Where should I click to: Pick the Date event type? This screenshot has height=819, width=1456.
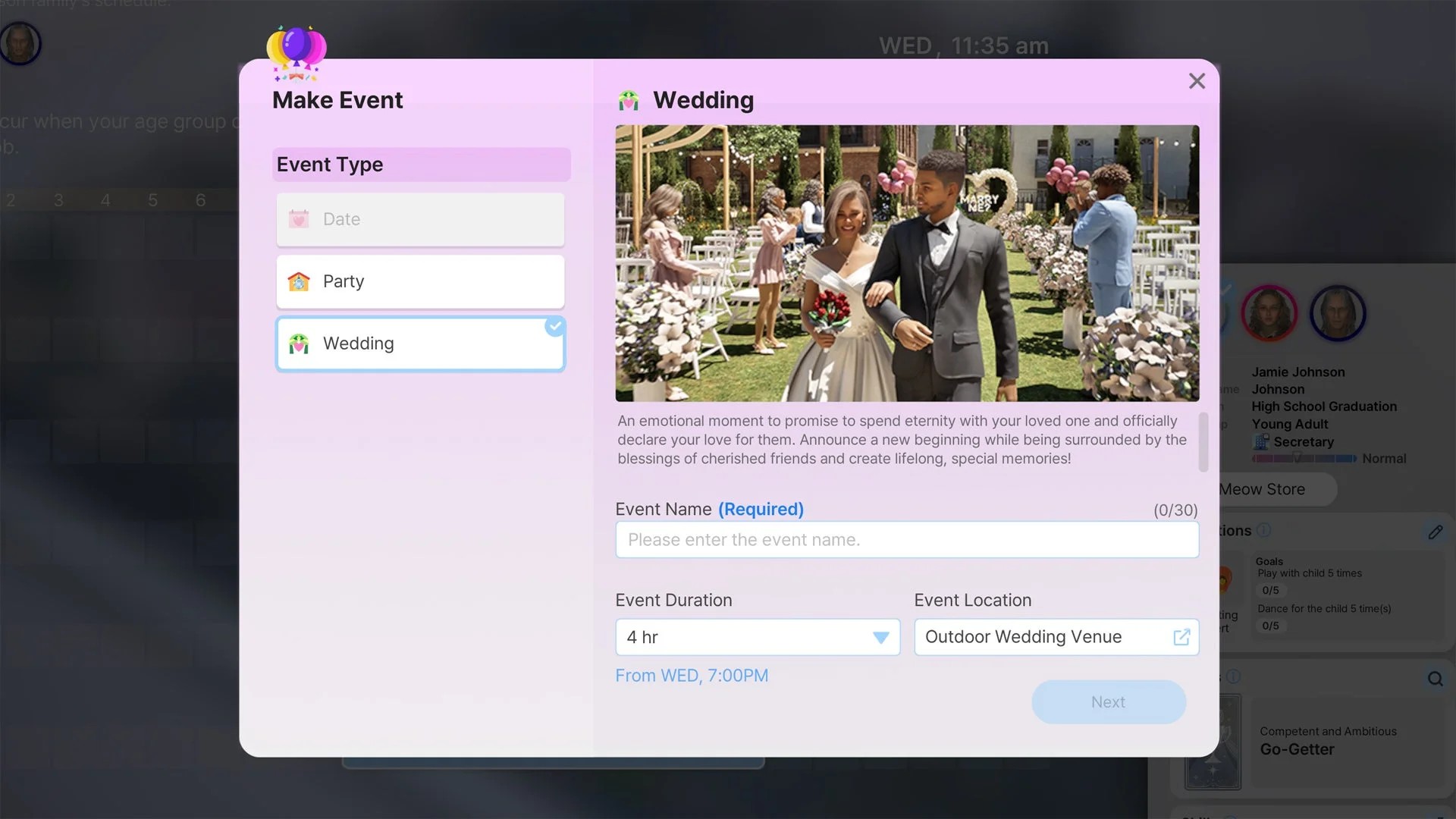coord(420,219)
